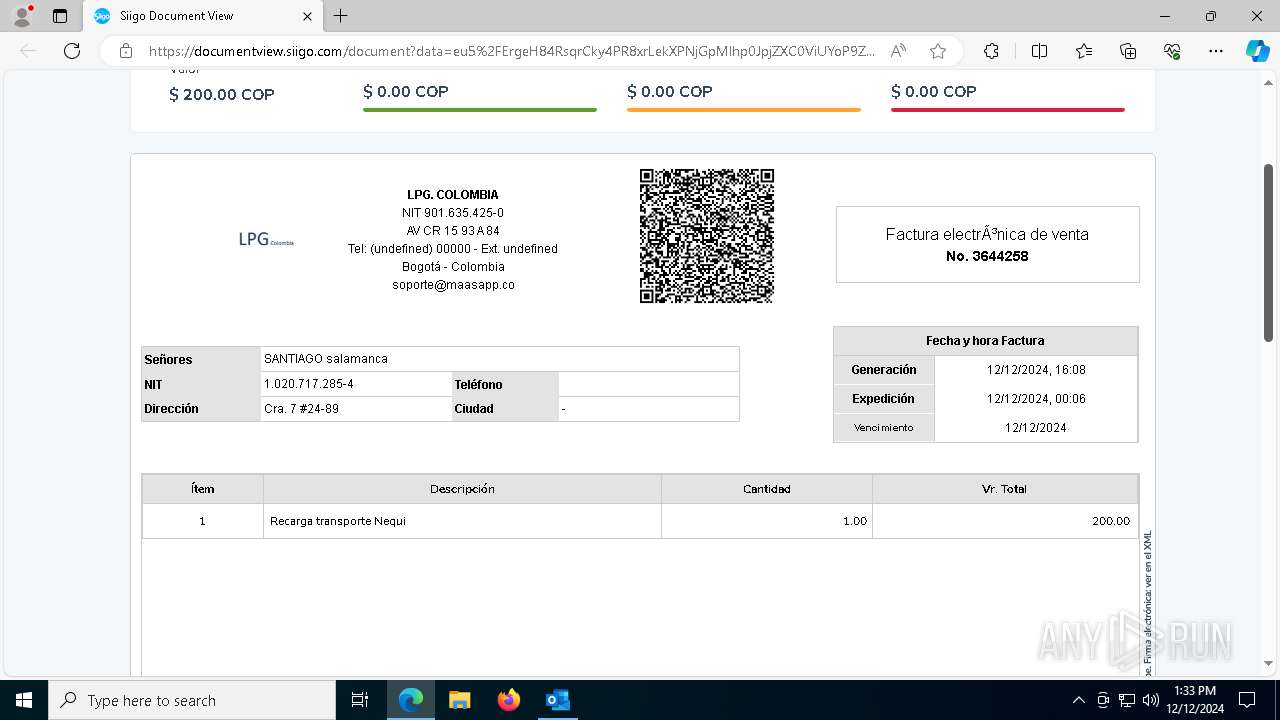Click the Descripción column header
Image resolution: width=1280 pixels, height=720 pixels.
pos(462,489)
